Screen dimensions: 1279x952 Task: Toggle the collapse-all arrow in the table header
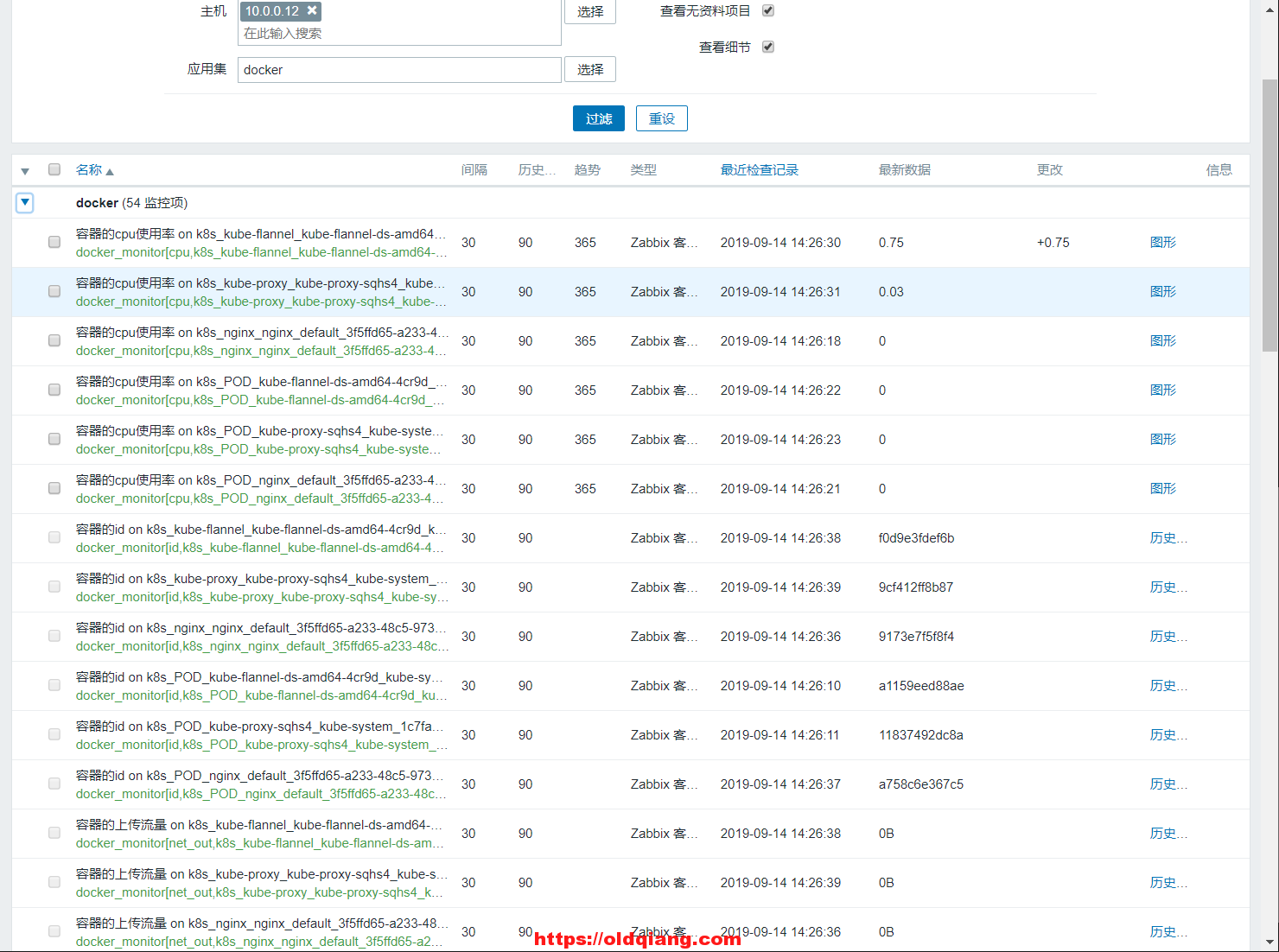click(25, 171)
